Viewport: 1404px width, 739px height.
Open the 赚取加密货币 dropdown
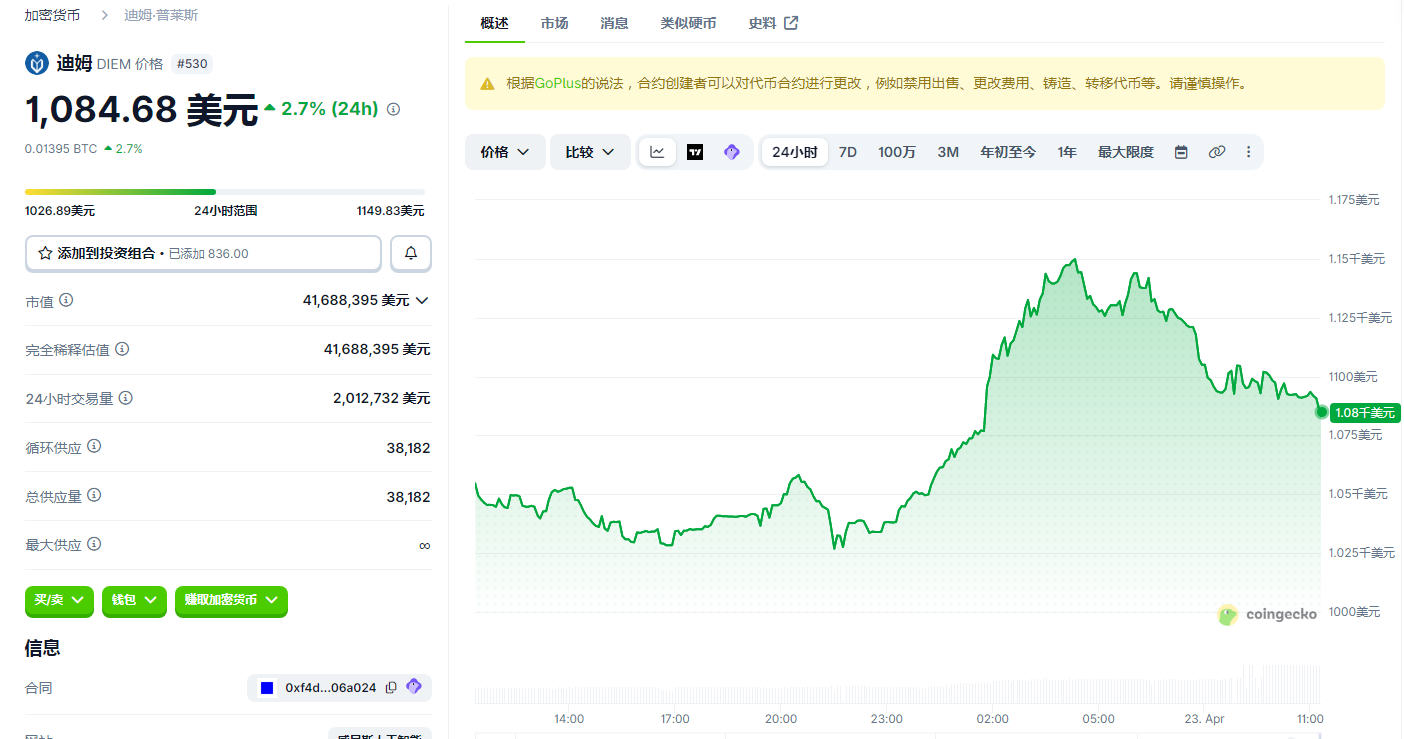tap(231, 600)
